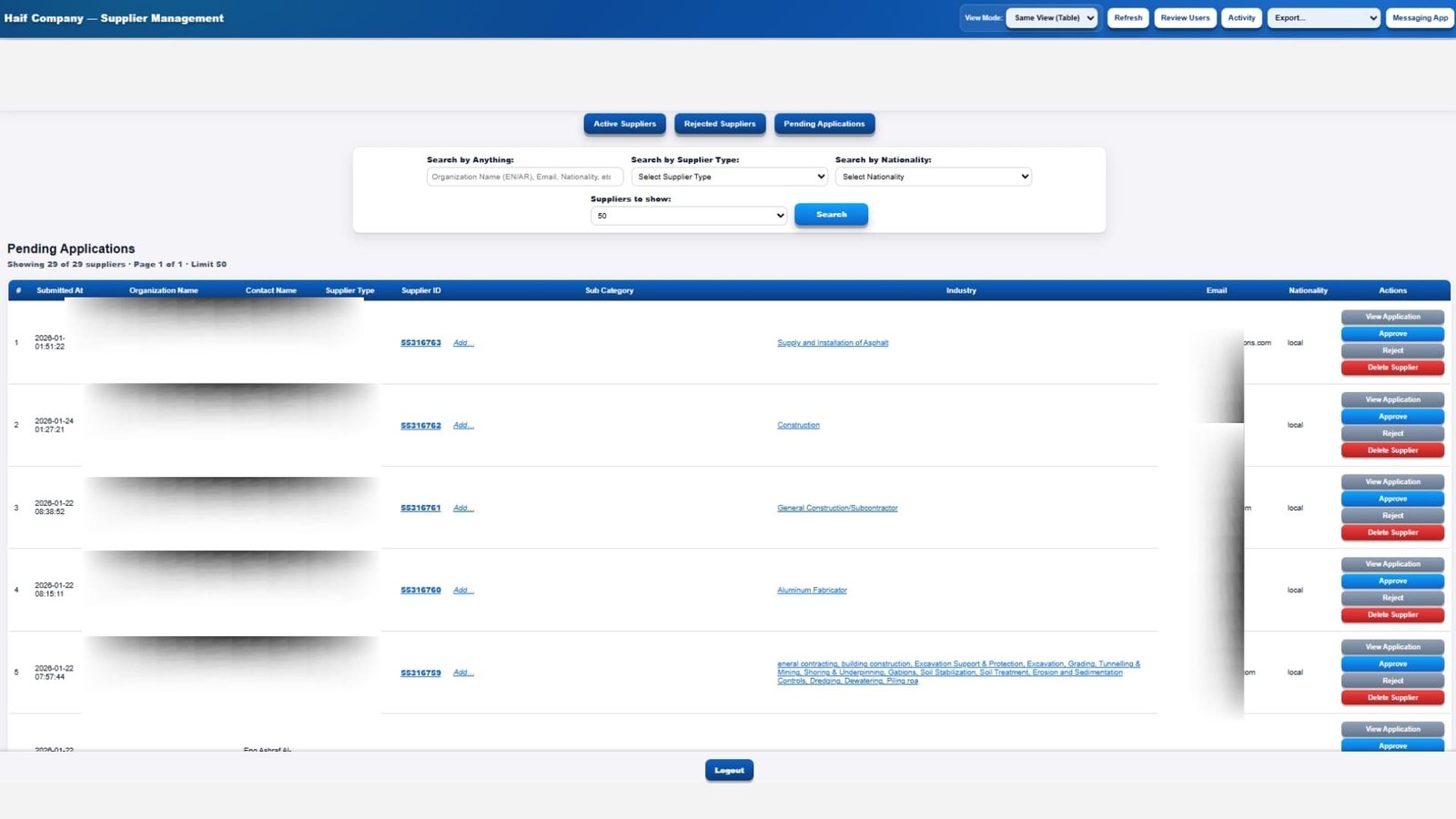Viewport: 1456px width, 819px height.
Task: Click the Refresh button
Action: pos(1127,18)
